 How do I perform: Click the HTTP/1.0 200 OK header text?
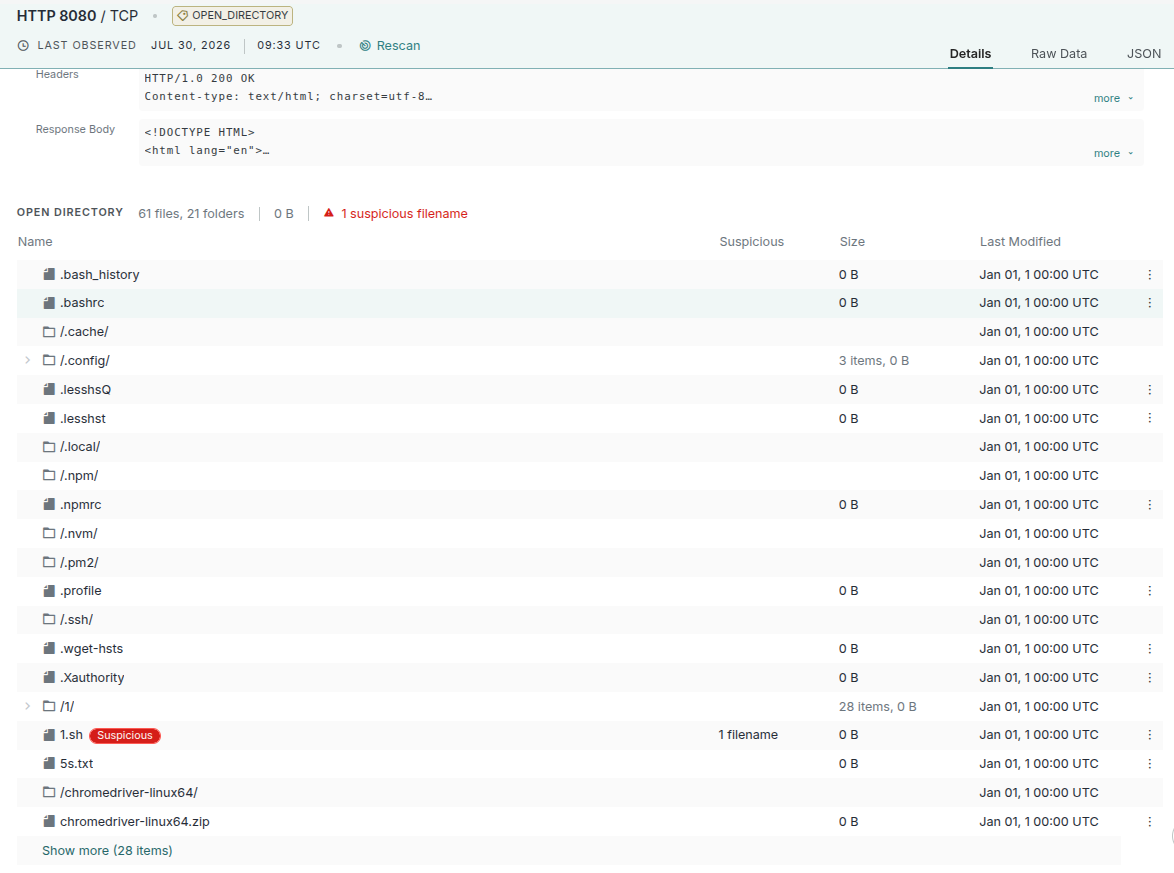pyautogui.click(x=199, y=78)
